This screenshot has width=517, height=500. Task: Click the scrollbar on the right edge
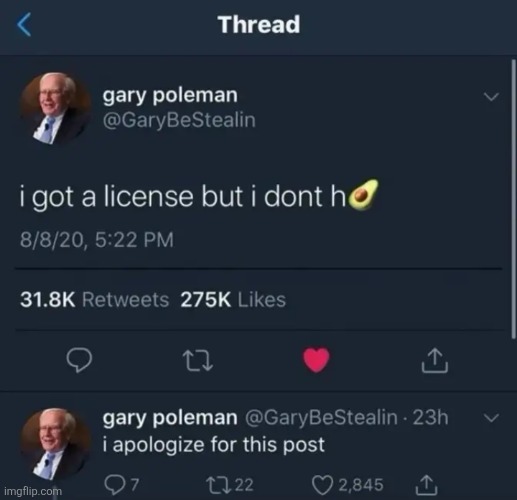point(513,199)
